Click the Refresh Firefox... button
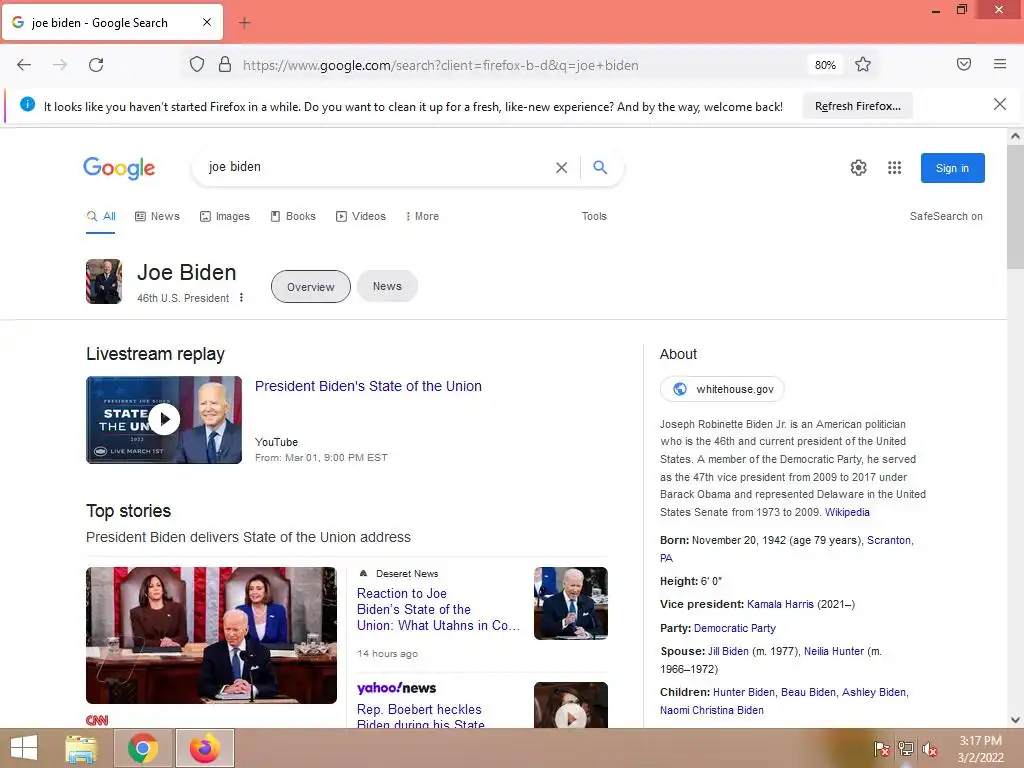Screen dimensions: 1024x768 click(x=857, y=106)
